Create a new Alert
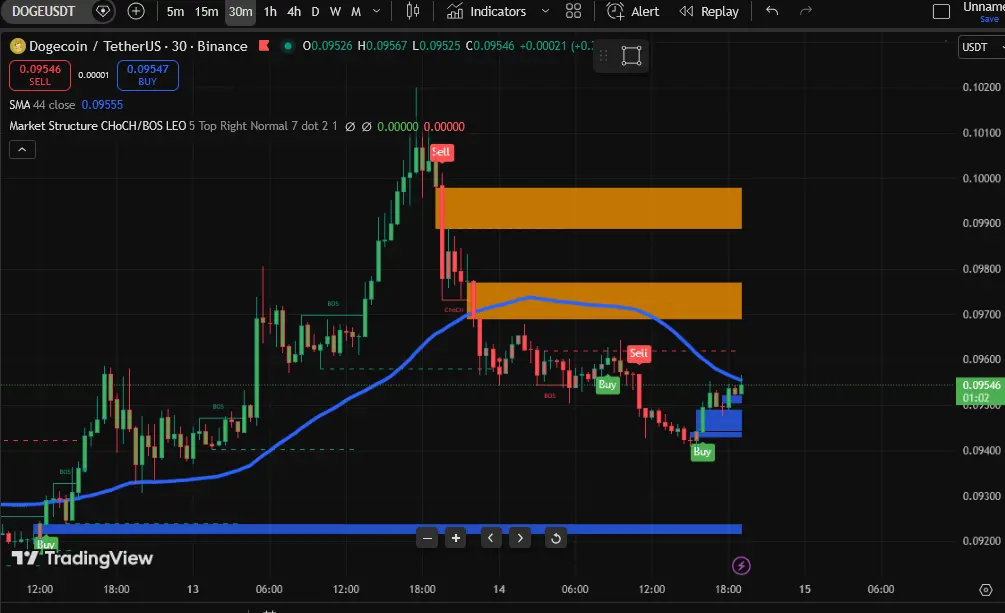1005x613 pixels. point(633,11)
